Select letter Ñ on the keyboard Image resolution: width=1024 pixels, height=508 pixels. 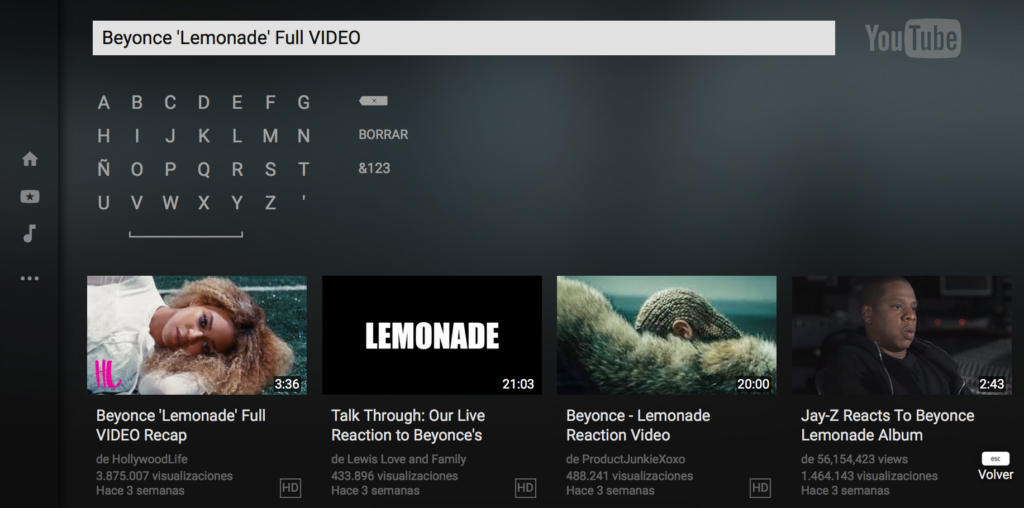pos(103,169)
